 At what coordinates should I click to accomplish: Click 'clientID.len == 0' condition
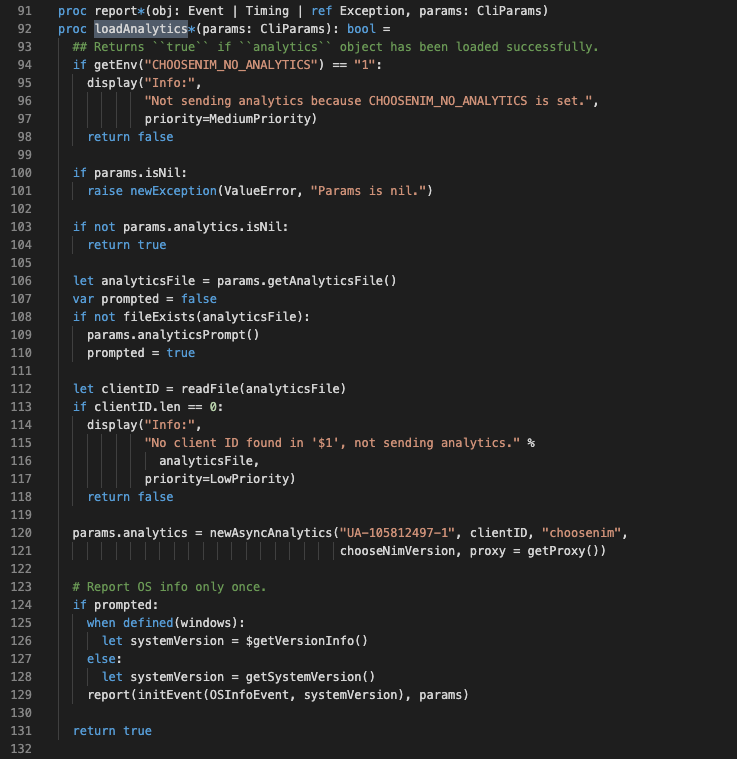(155, 407)
